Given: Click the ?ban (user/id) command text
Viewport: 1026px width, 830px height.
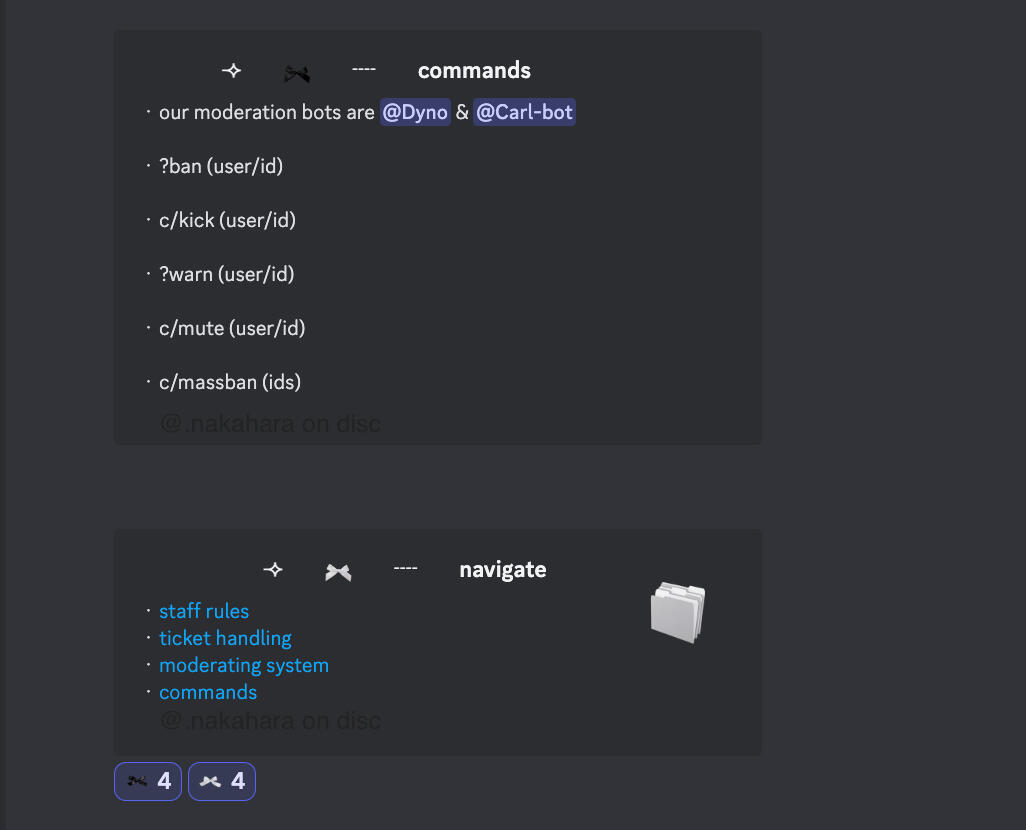Looking at the screenshot, I should 221,166.
